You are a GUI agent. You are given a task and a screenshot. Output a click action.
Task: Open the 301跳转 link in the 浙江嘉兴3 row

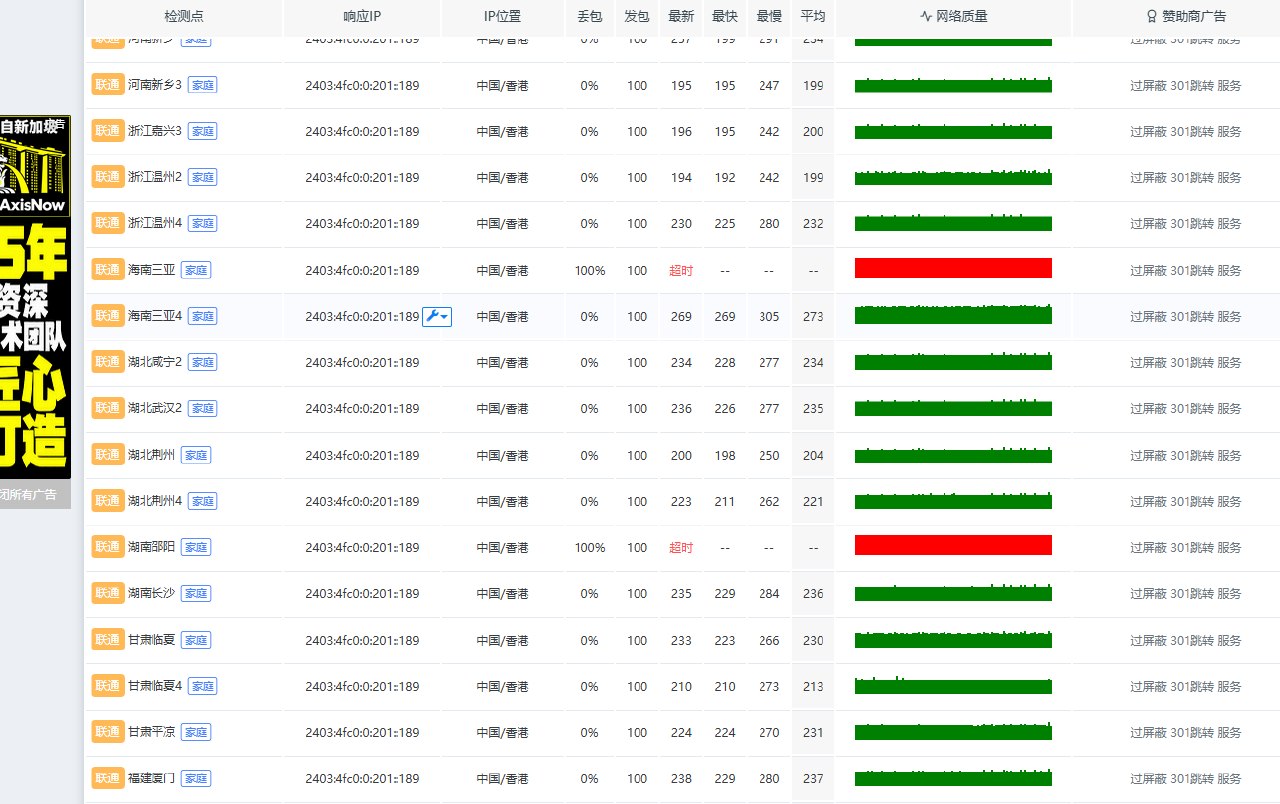(1192, 132)
